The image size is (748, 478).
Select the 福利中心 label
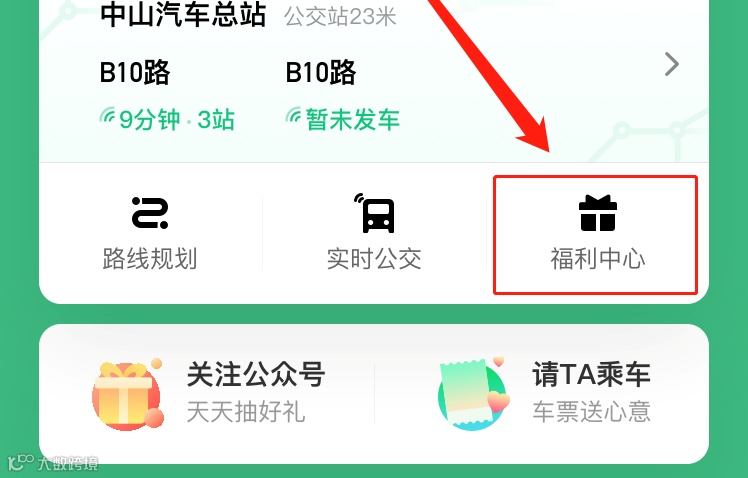[x=598, y=259]
